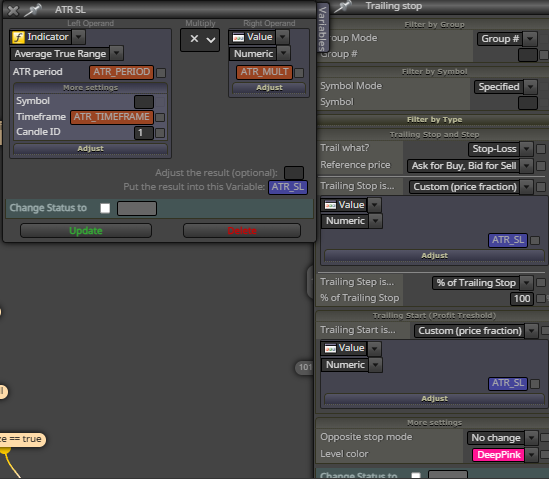549x479 pixels.
Task: Click the Timeframe ATR_TIMEFRAME field
Action: (112, 117)
